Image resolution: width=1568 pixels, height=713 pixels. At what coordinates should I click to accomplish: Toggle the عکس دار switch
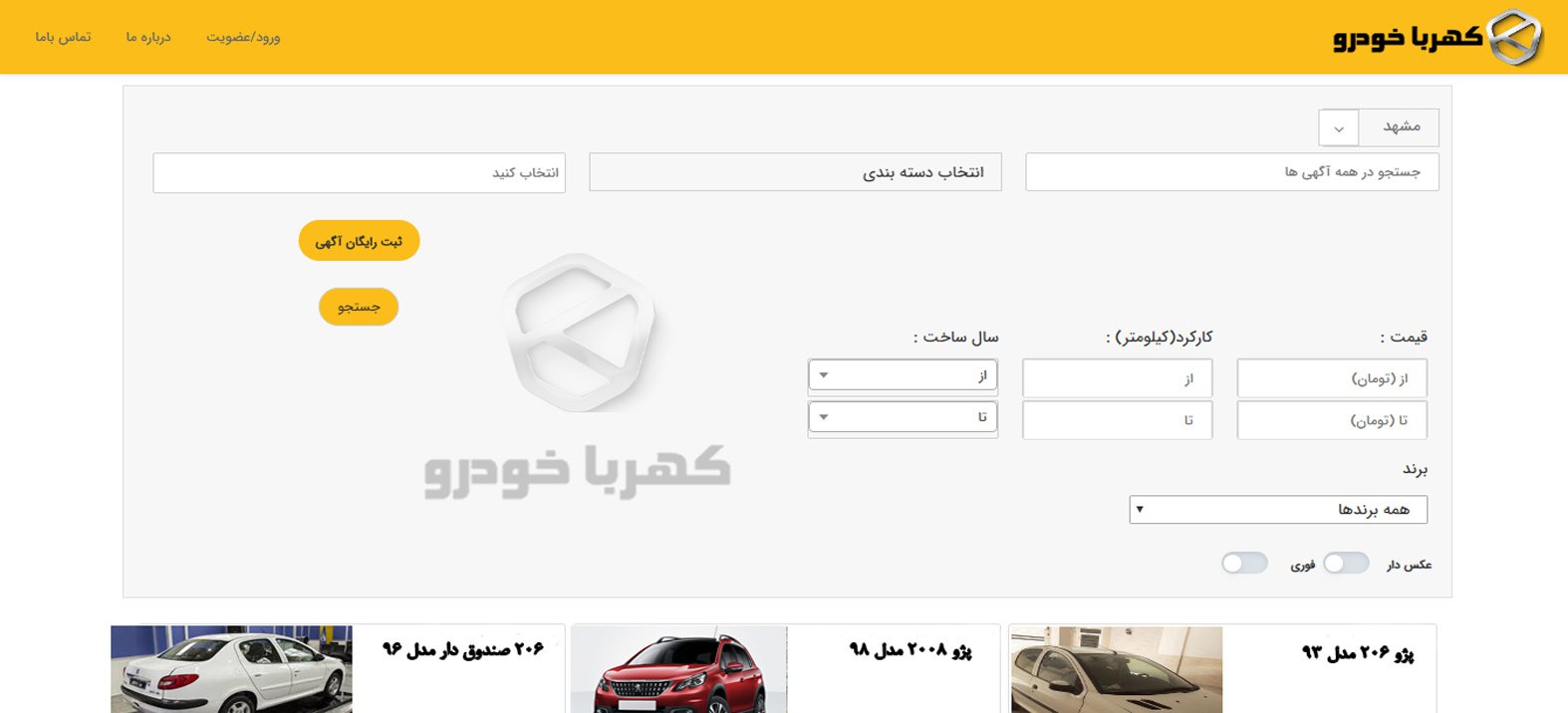click(1346, 564)
